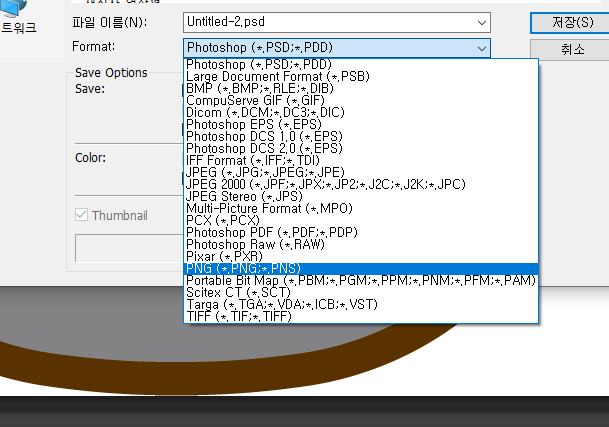Click the 취소 cancel button
This screenshot has width=609, height=427.
[x=572, y=49]
